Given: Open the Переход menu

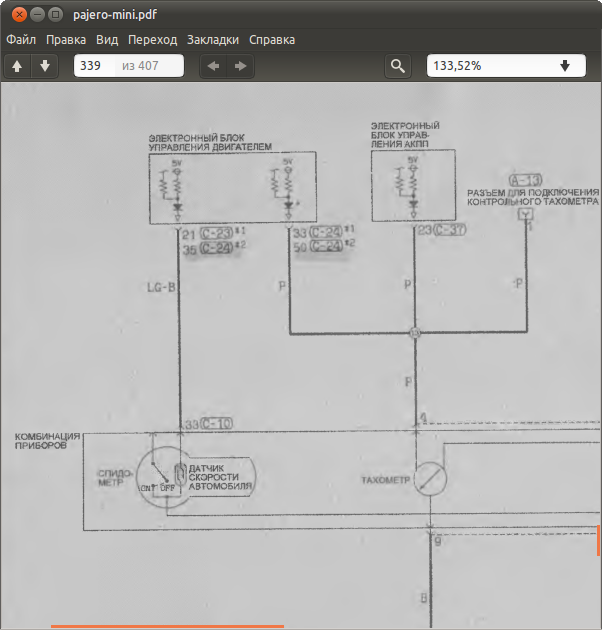Looking at the screenshot, I should [x=153, y=40].
